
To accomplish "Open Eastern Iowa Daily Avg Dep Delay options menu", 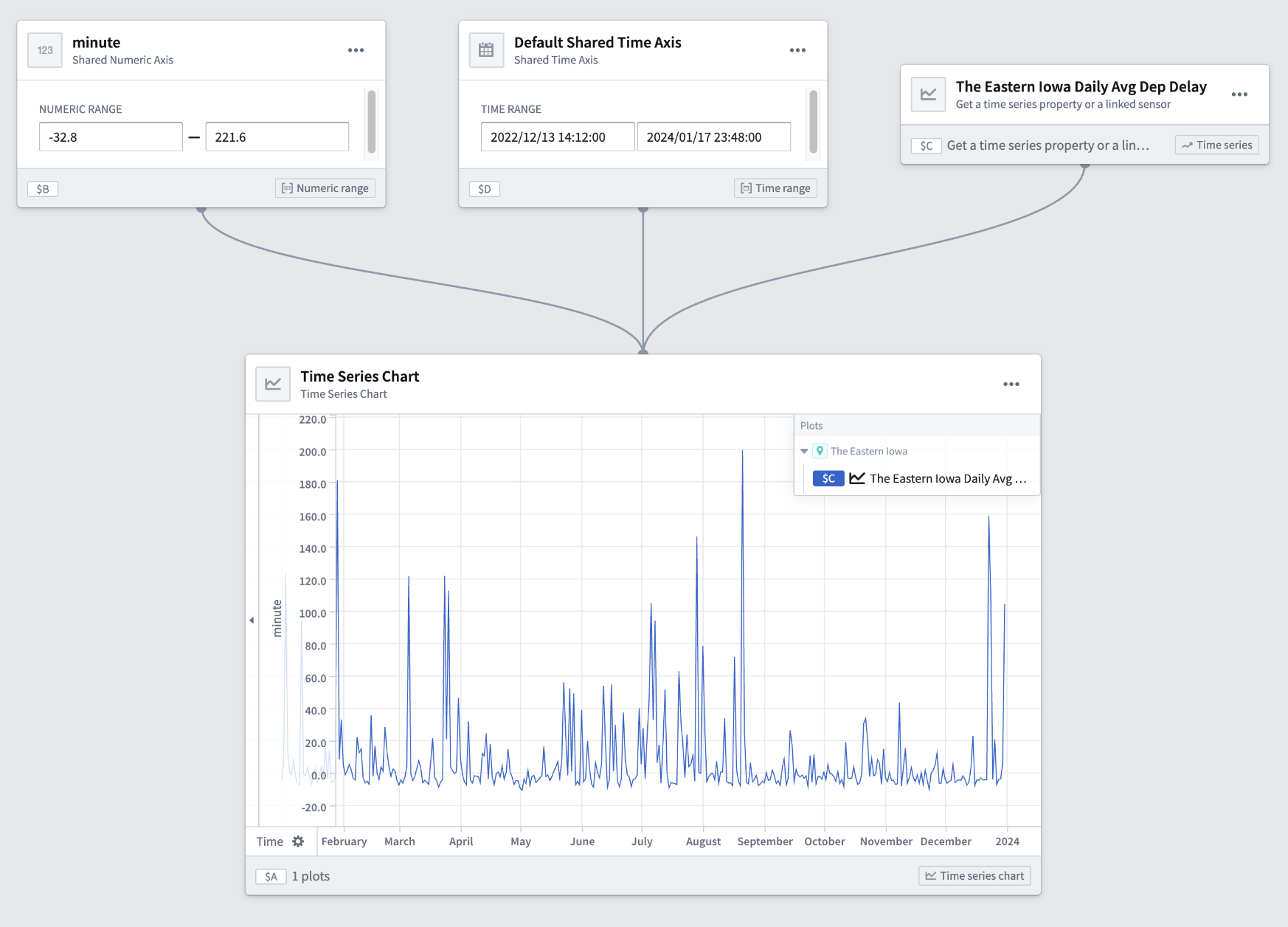I will coord(1239,94).
